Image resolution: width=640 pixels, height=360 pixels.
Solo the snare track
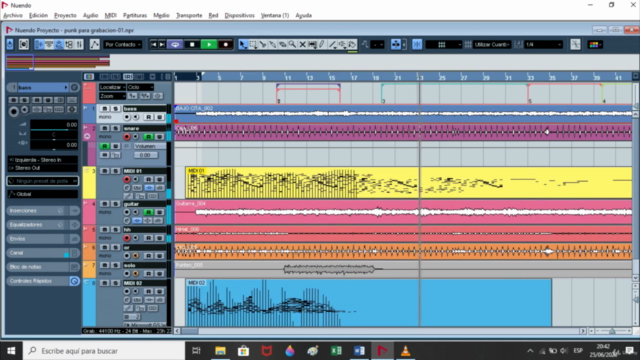coord(116,128)
